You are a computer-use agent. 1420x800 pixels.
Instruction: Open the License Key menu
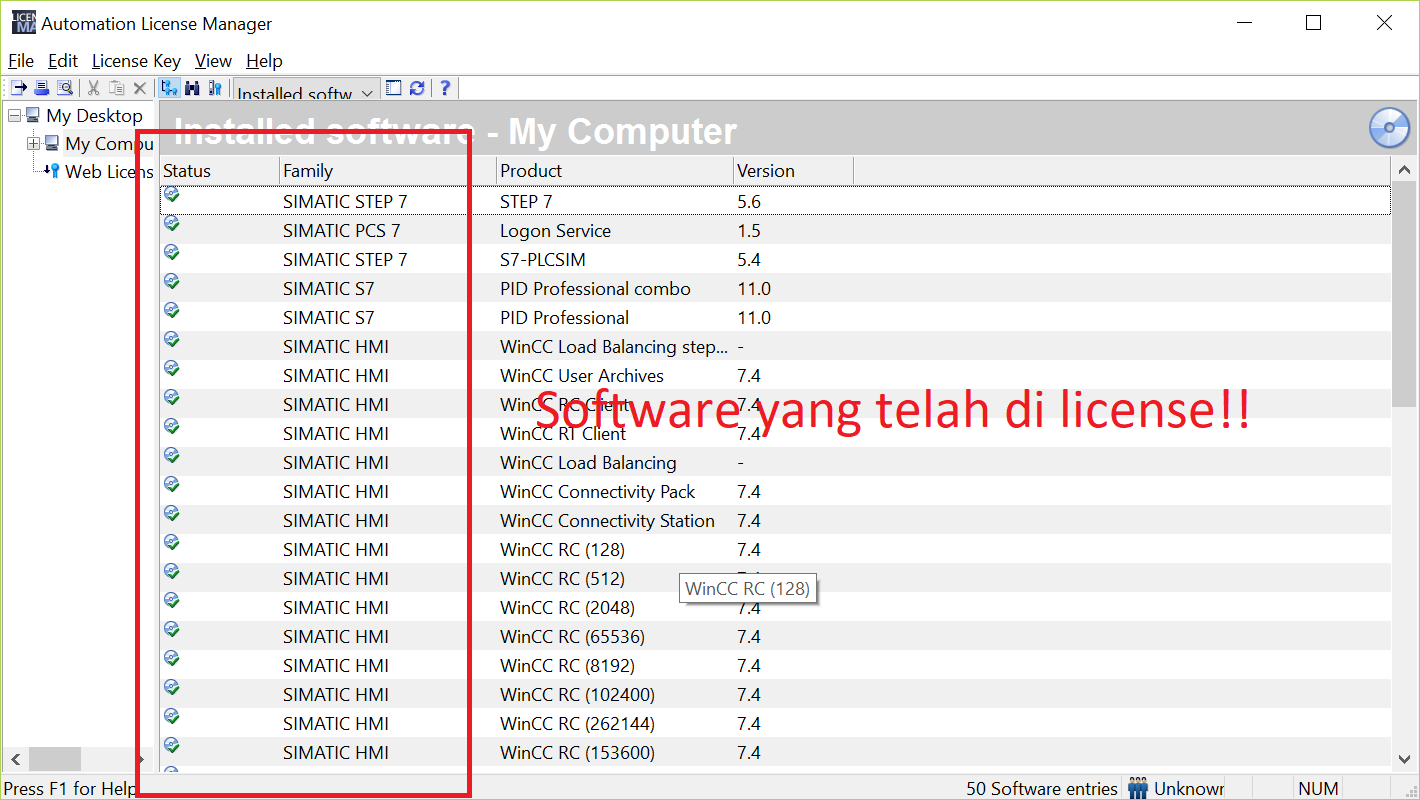pyautogui.click(x=136, y=61)
